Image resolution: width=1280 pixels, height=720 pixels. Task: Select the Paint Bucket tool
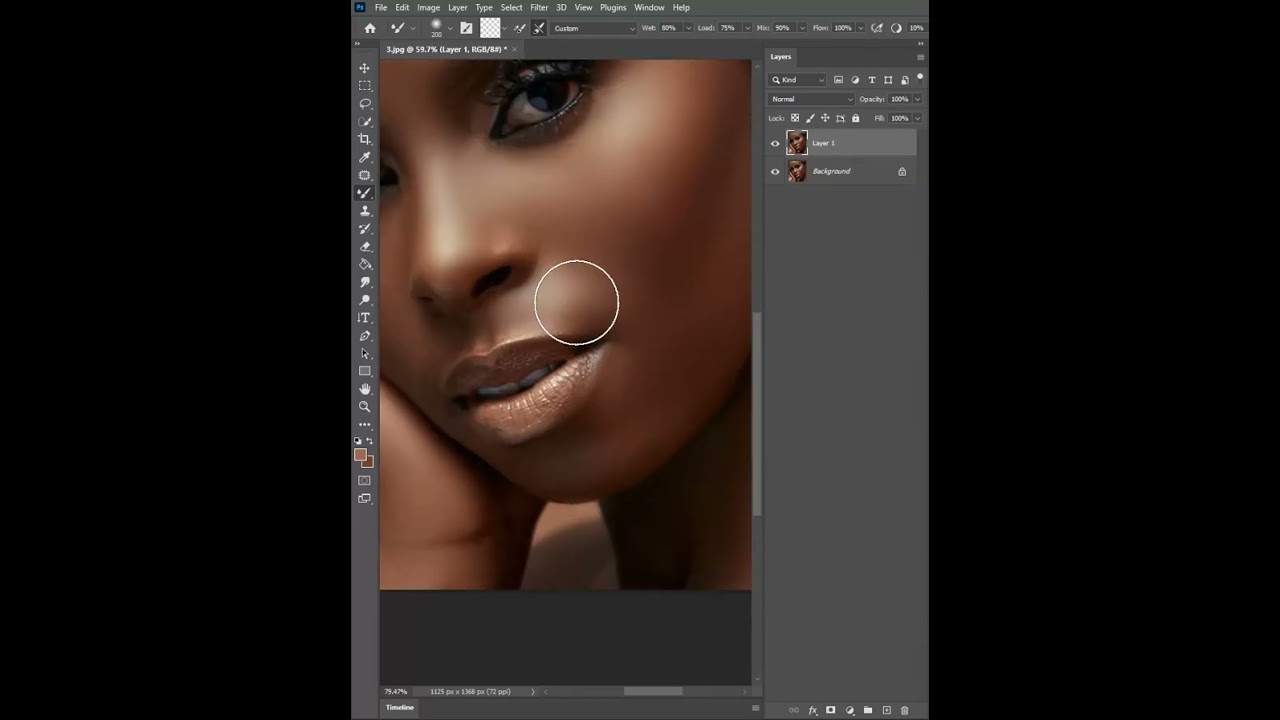click(365, 264)
